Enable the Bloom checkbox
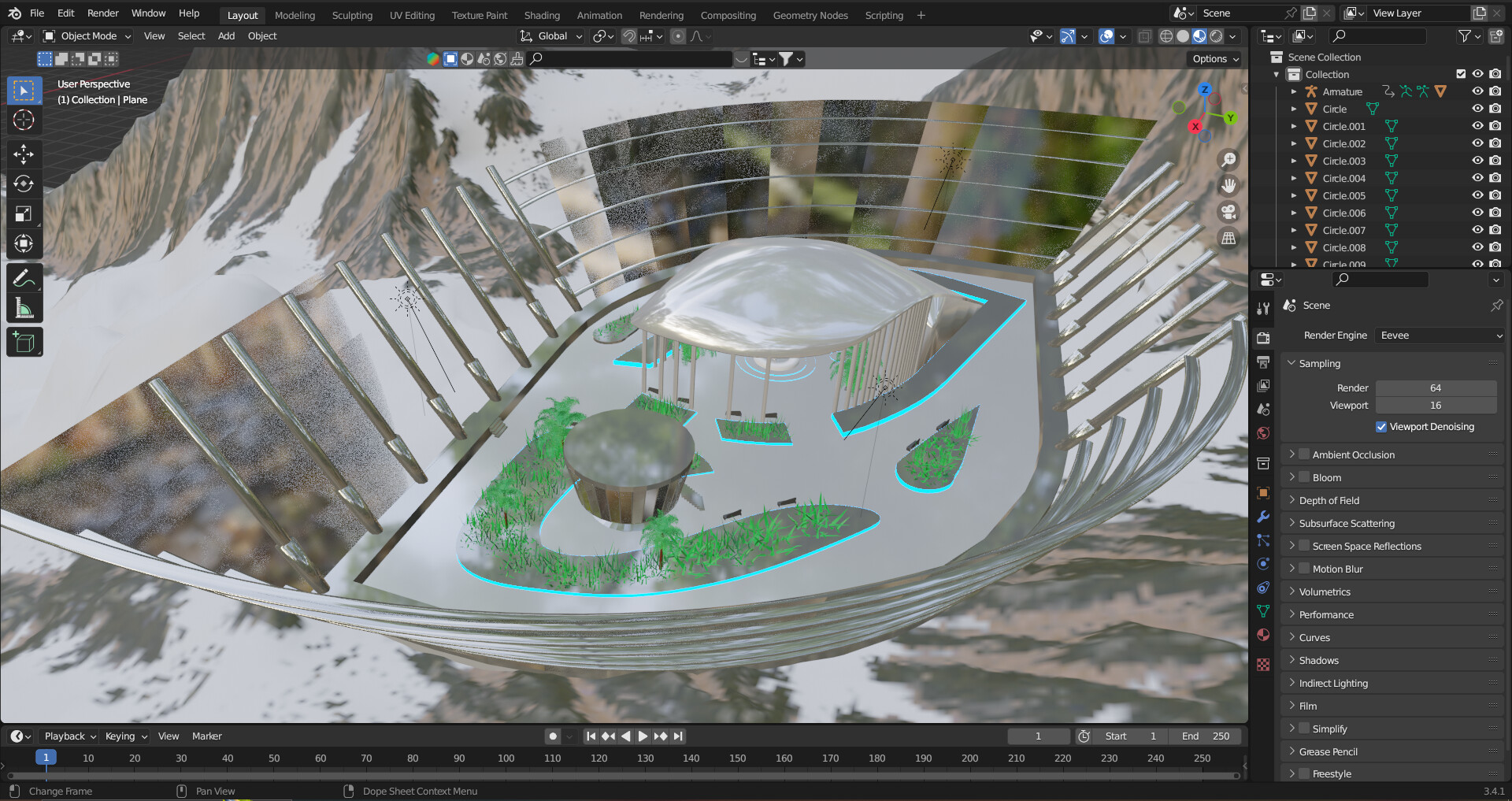 click(x=1304, y=477)
